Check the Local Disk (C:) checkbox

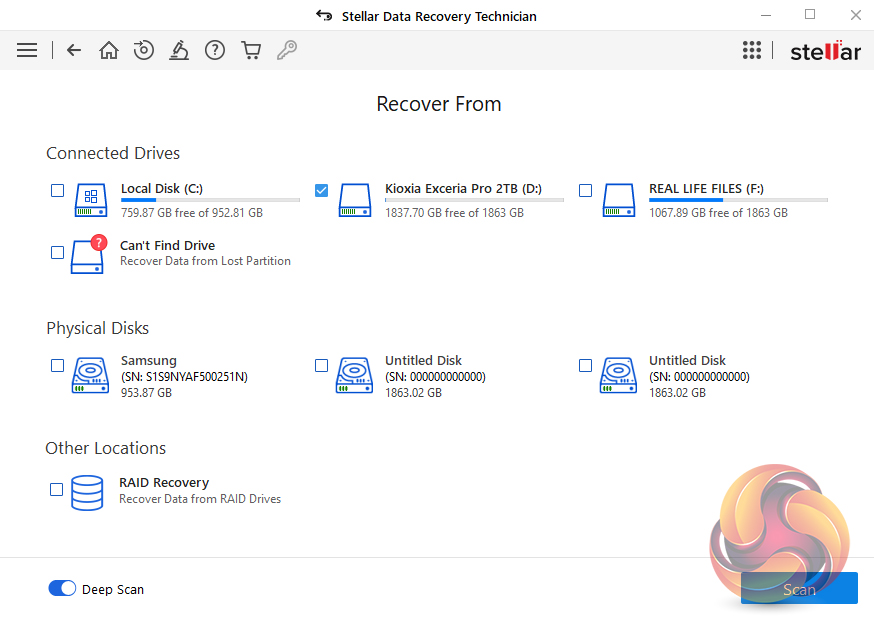point(57,191)
